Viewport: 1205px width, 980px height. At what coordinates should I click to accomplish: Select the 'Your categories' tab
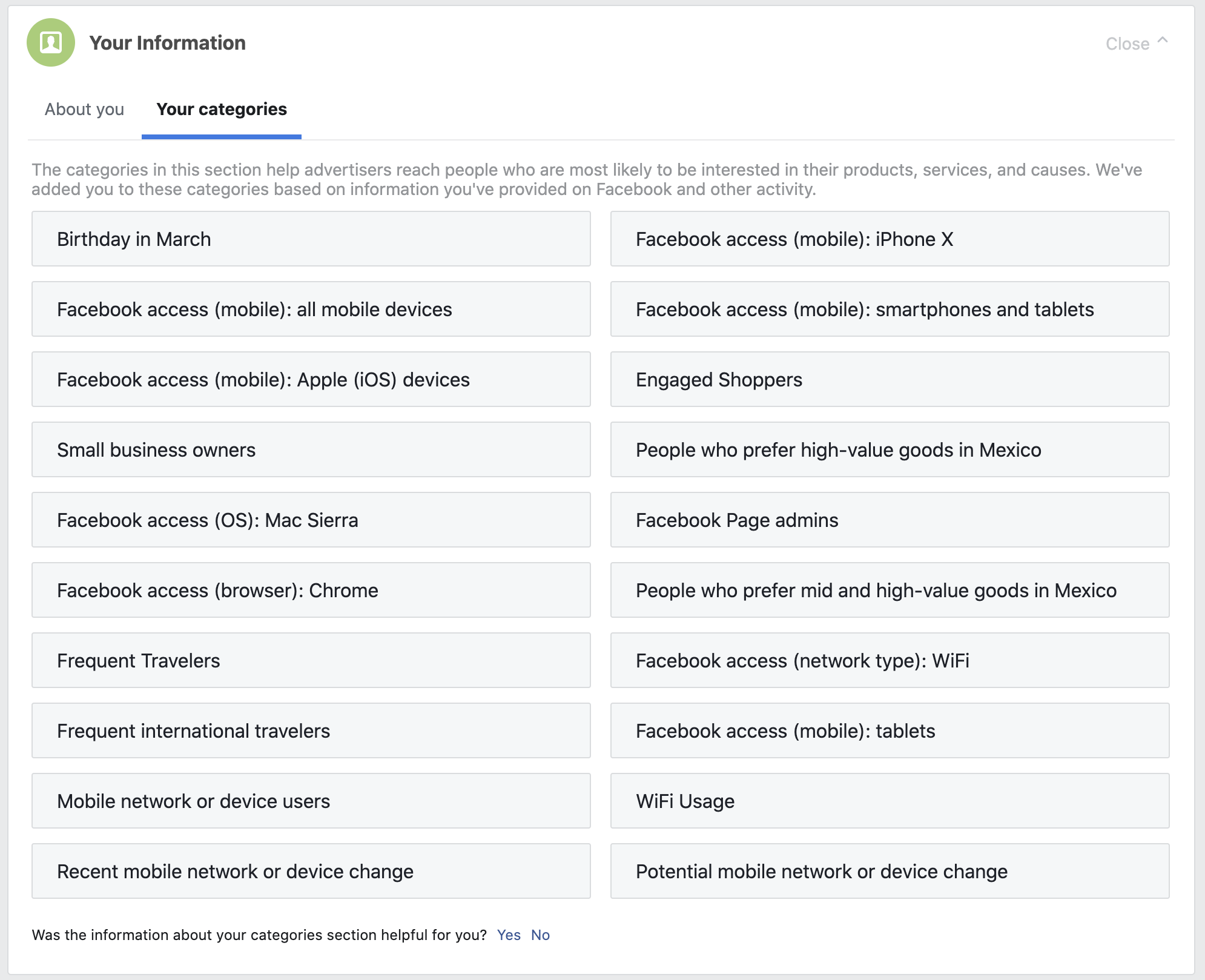point(220,109)
